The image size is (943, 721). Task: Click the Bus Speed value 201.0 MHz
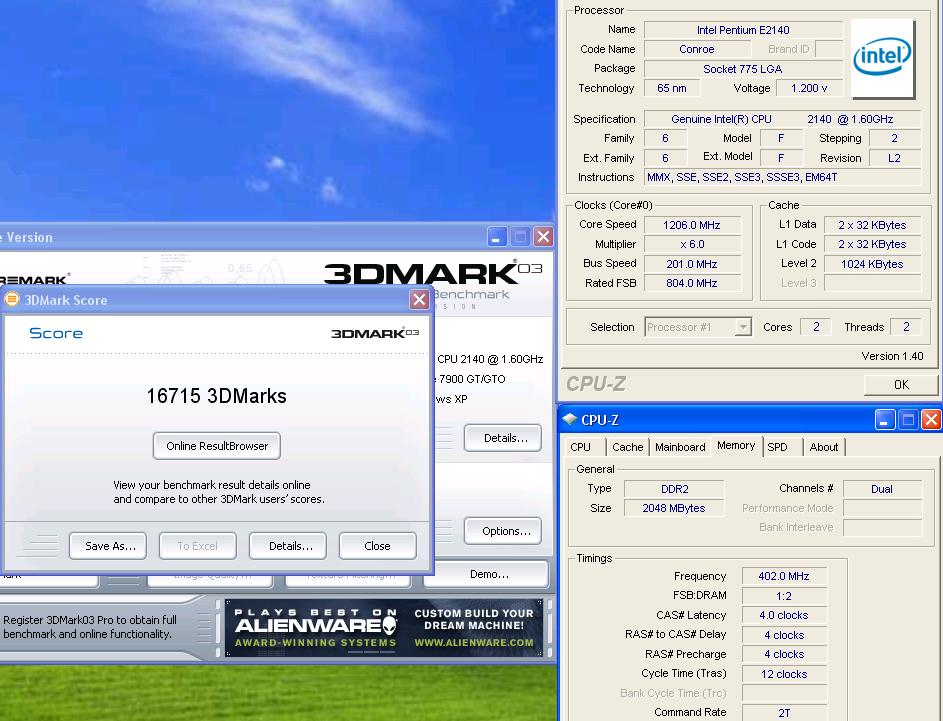click(692, 263)
